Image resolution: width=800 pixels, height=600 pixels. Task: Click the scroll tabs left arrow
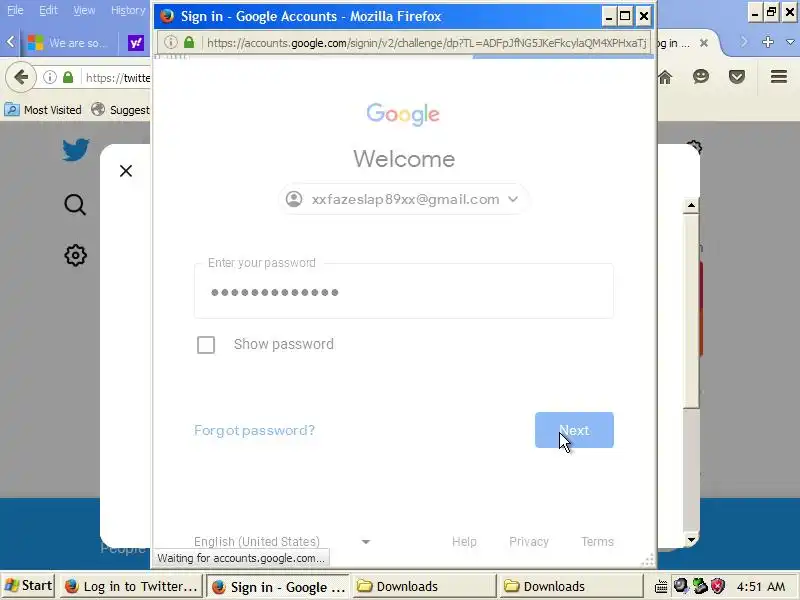click(10, 42)
